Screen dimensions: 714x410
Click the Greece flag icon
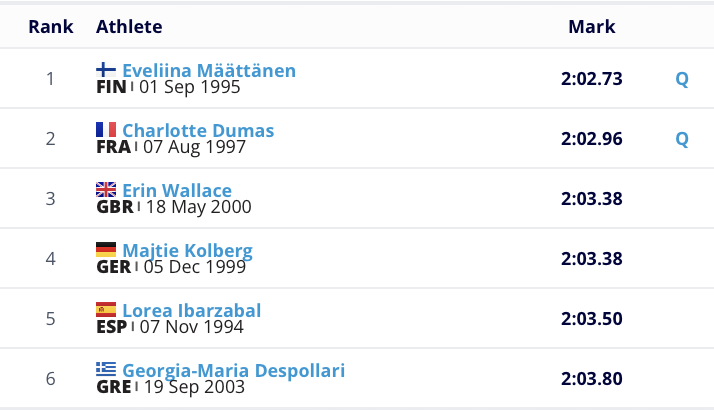(x=106, y=370)
